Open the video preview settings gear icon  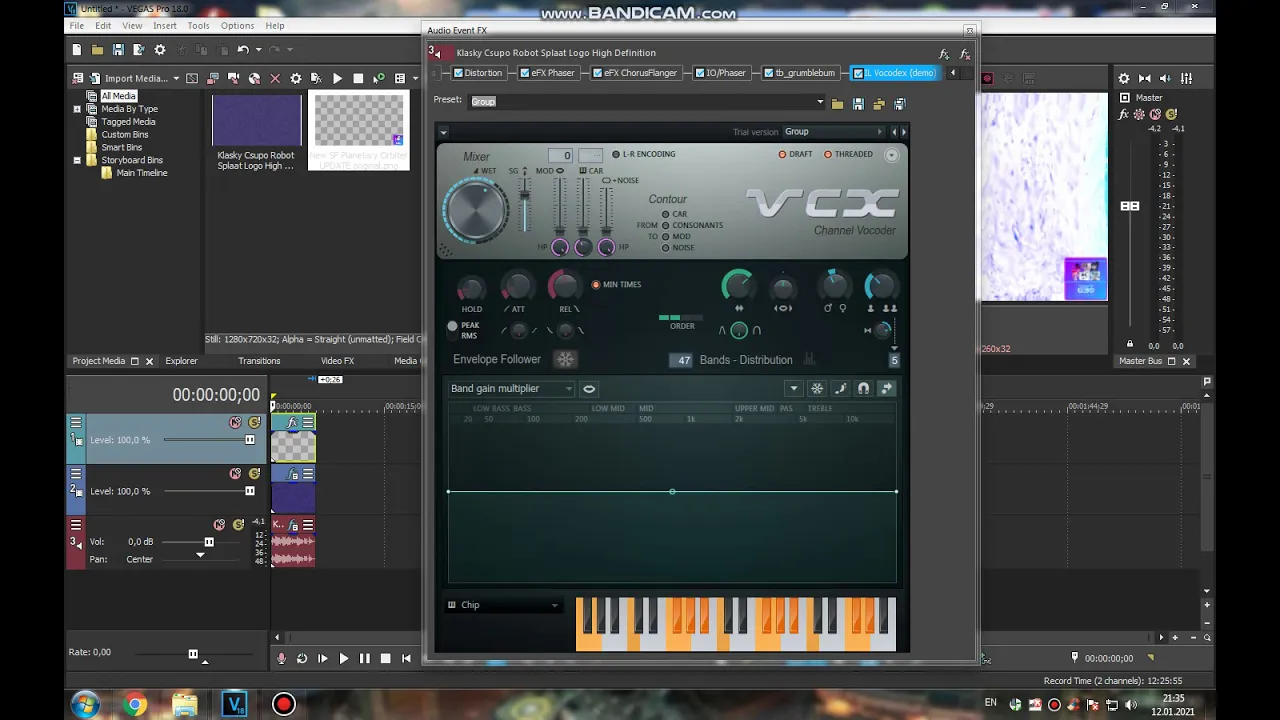[1124, 78]
